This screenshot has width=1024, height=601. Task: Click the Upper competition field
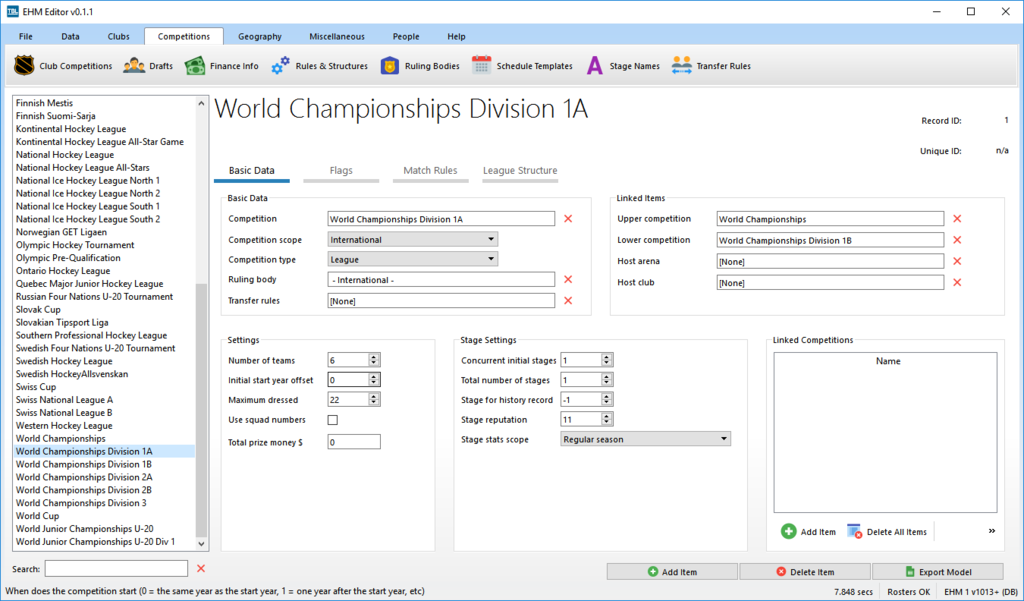tap(830, 219)
